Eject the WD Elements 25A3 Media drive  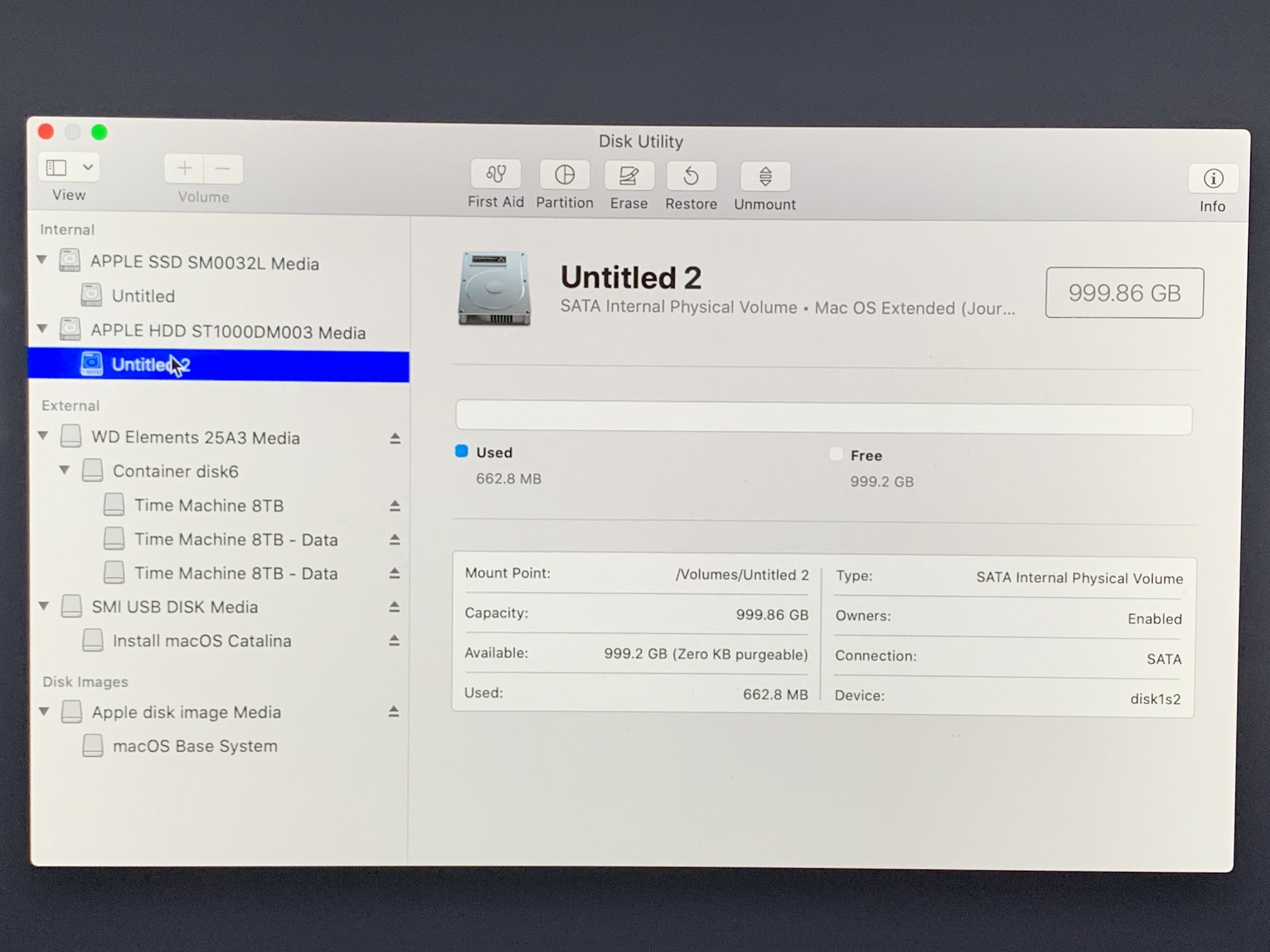pyautogui.click(x=395, y=438)
